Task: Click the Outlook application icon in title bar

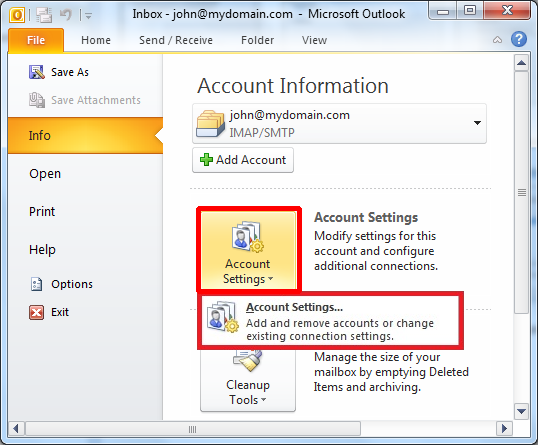Action: [17, 15]
